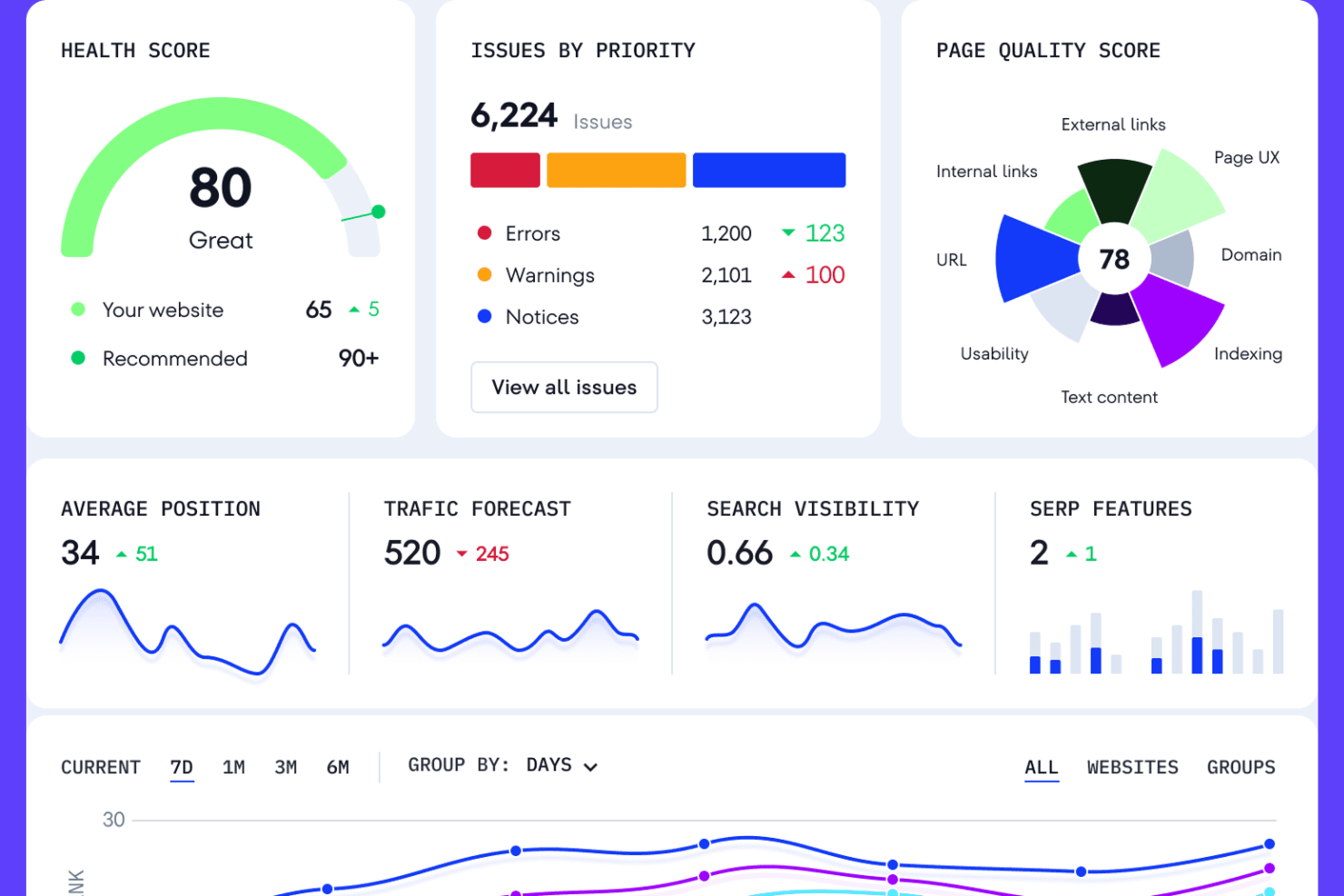This screenshot has height=896, width=1344.
Task: Open the GROUPS tab
Action: [1240, 767]
